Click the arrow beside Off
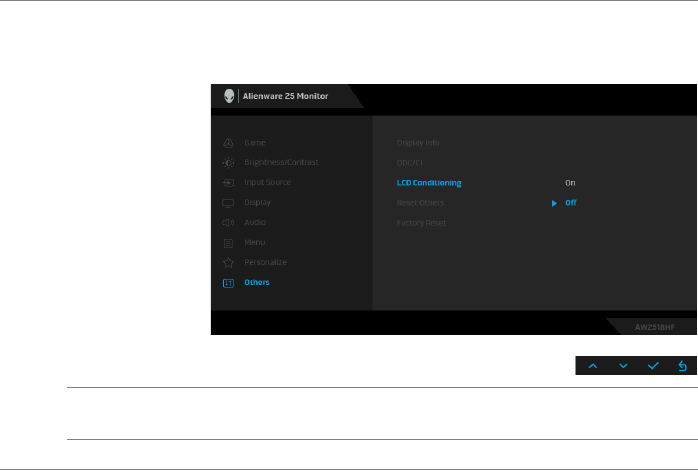Image resolution: width=698 pixels, height=470 pixels. [554, 203]
